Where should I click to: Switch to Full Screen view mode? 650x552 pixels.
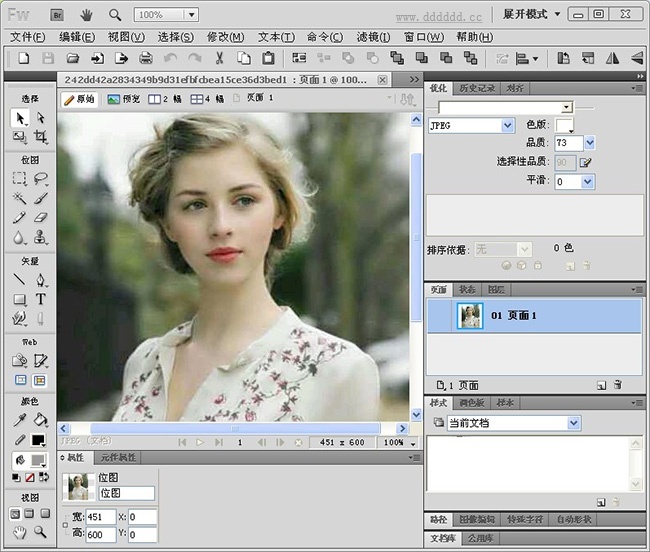[x=45, y=514]
